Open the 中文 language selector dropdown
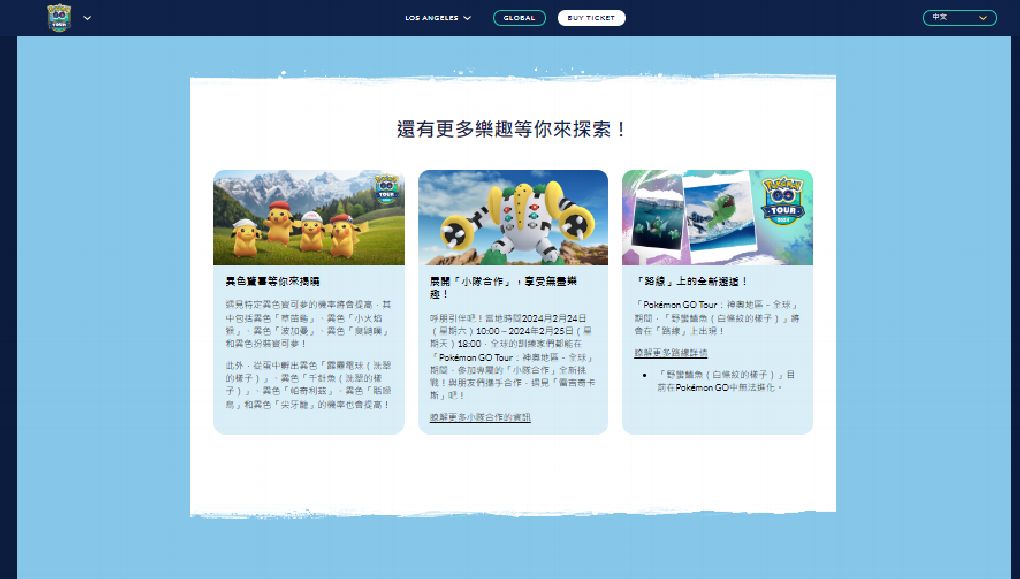 click(x=960, y=18)
